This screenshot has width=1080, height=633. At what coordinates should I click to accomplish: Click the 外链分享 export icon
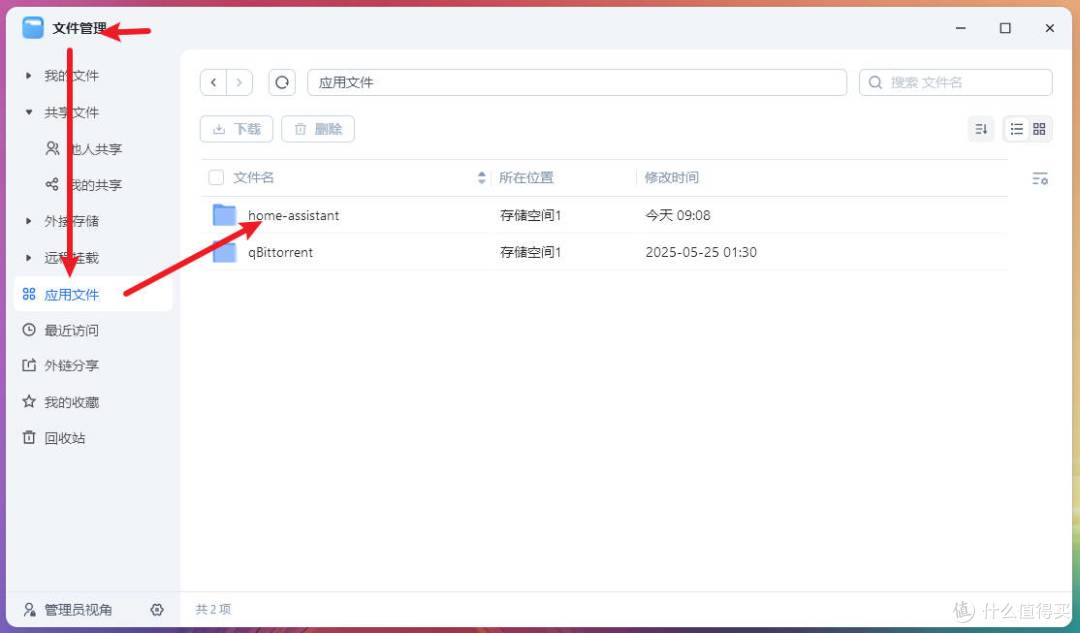click(x=29, y=365)
